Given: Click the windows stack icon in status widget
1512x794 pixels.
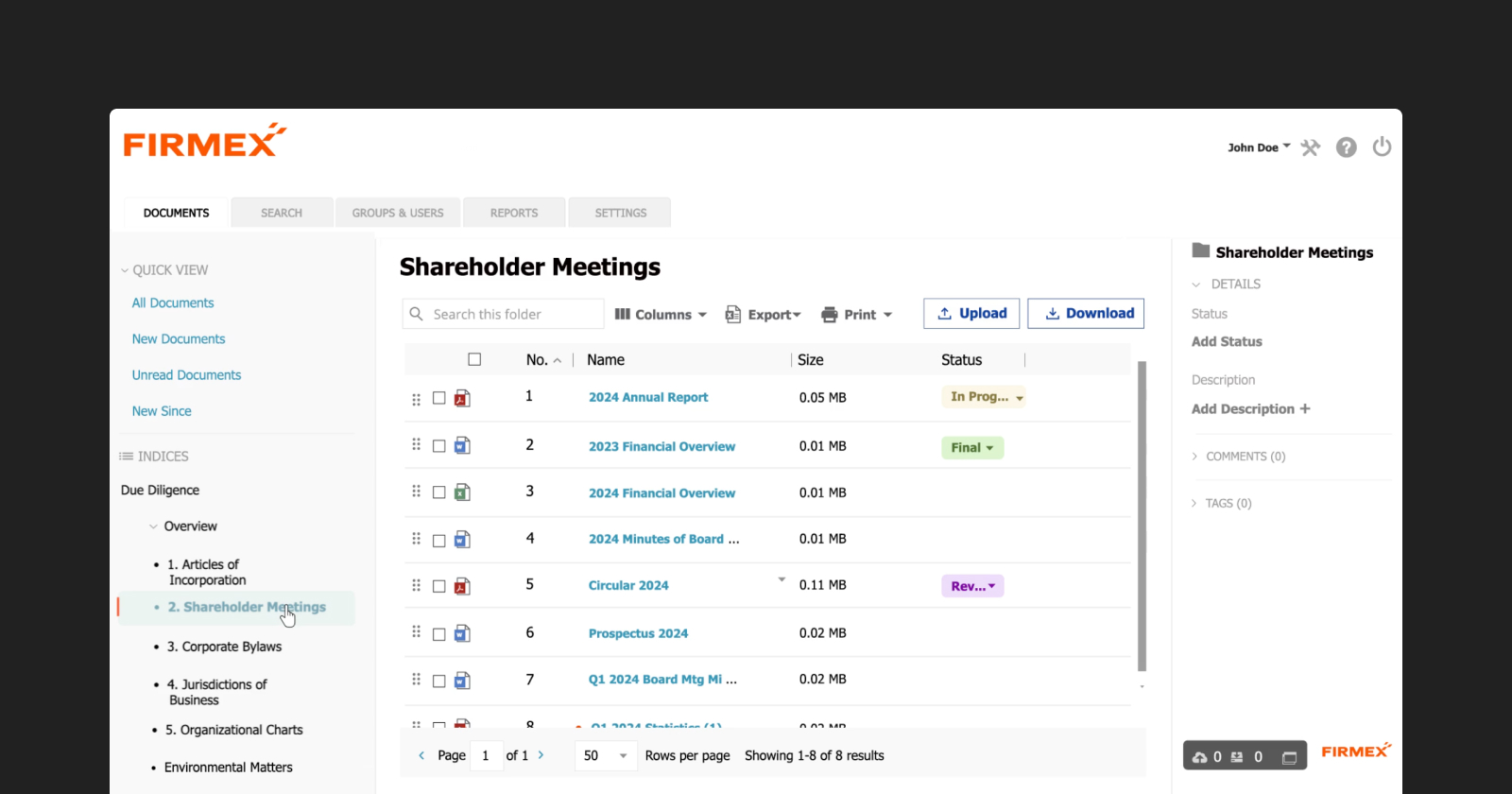Looking at the screenshot, I should coord(1289,757).
